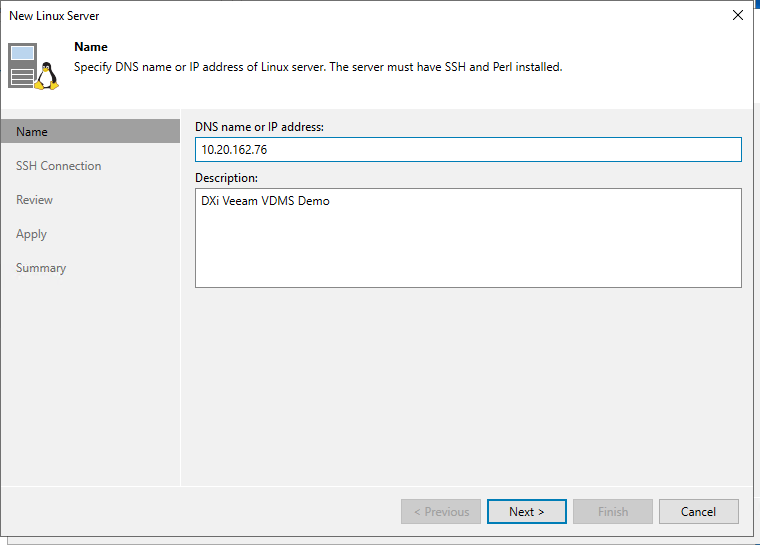Go to the SSH Connection step
This screenshot has height=545, width=760.
[58, 166]
